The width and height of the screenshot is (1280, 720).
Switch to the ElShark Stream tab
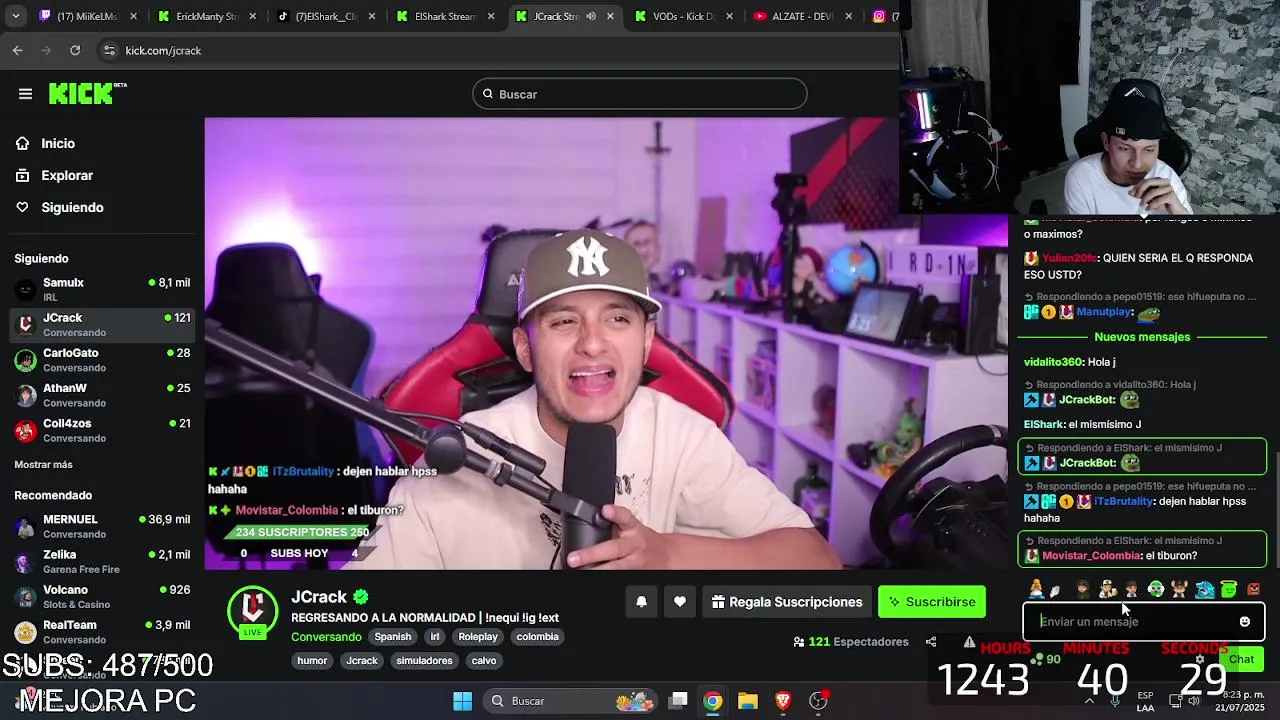(444, 16)
